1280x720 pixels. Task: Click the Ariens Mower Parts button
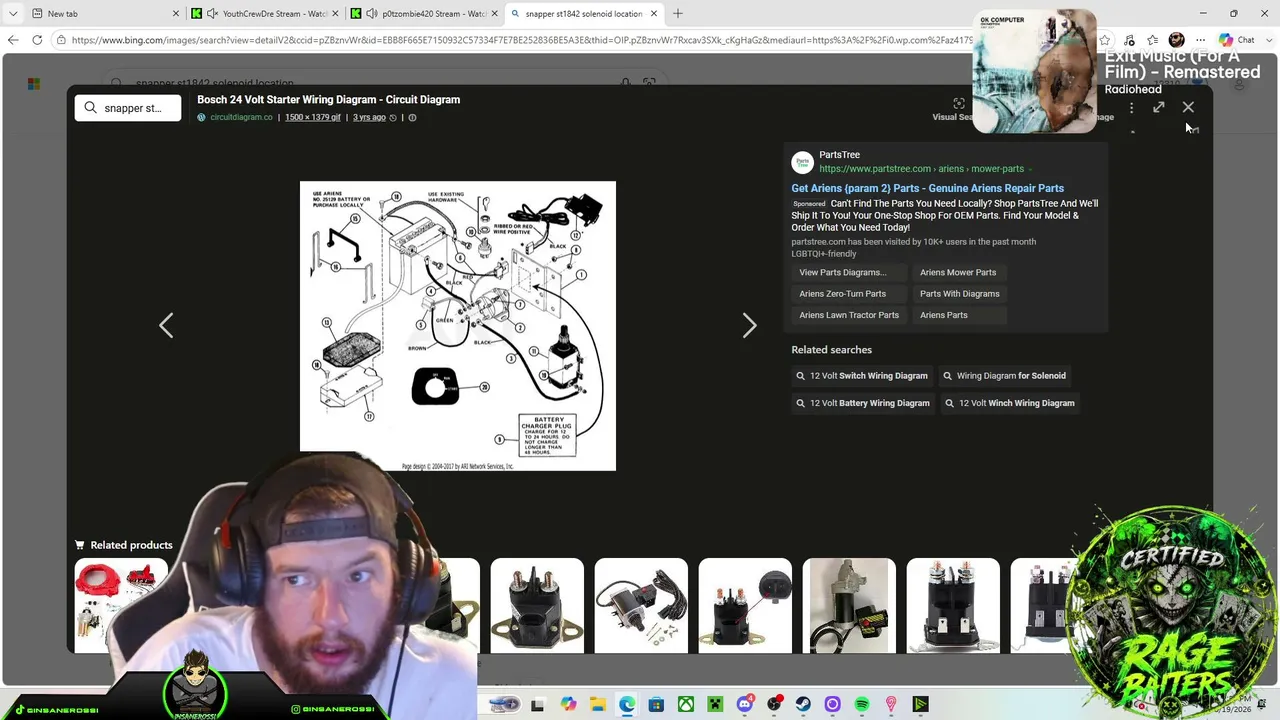pyautogui.click(x=958, y=272)
